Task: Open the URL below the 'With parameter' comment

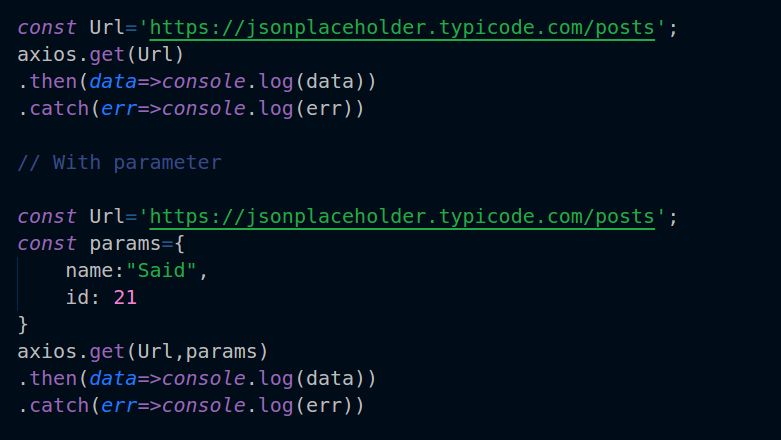Action: [x=401, y=217]
